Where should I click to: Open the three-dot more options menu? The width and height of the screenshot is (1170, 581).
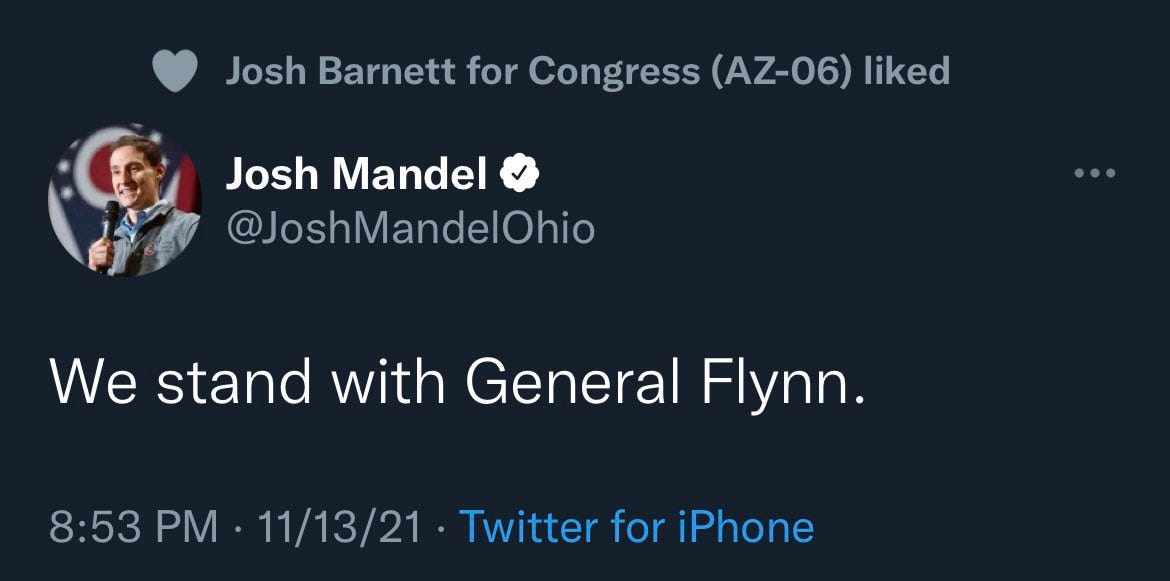1095,173
